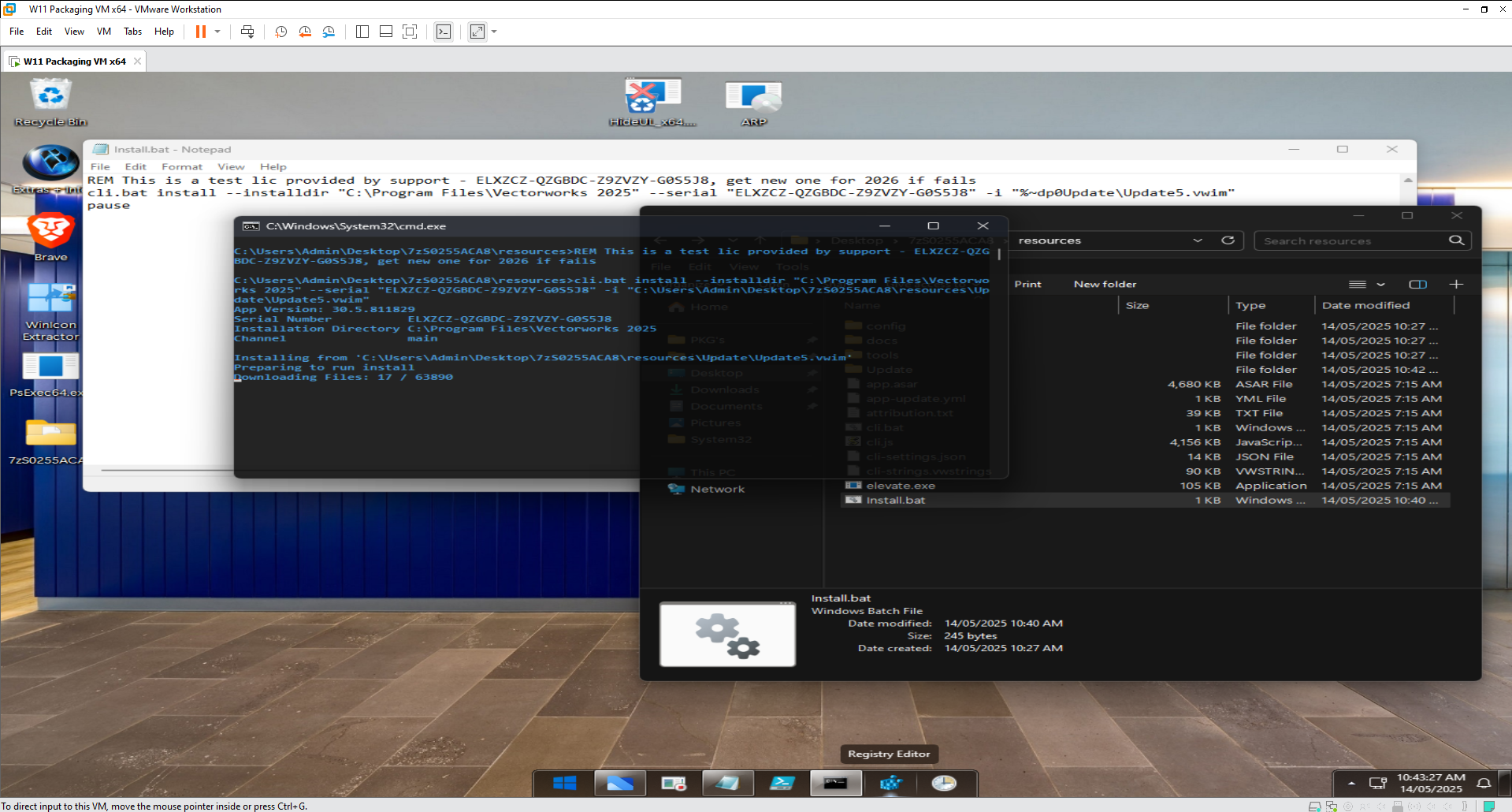Expand the Explorer view layout dropdown
Image resolution: width=1512 pixels, height=812 pixels.
1380,284
